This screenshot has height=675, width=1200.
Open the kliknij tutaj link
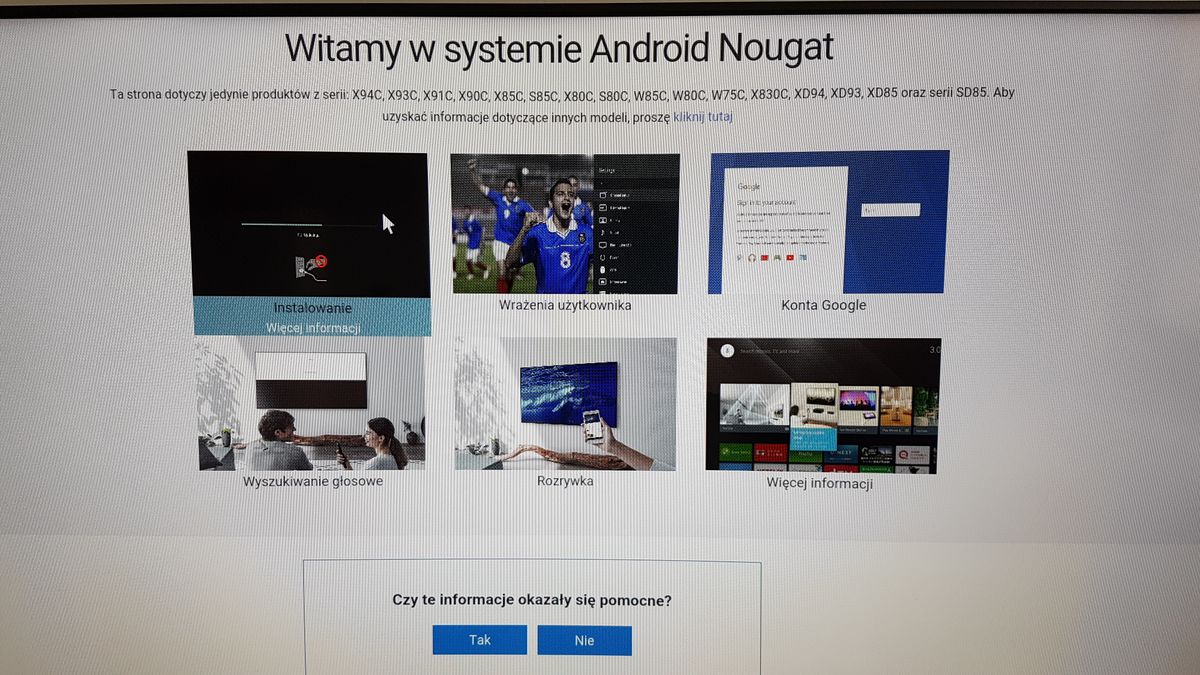point(703,117)
